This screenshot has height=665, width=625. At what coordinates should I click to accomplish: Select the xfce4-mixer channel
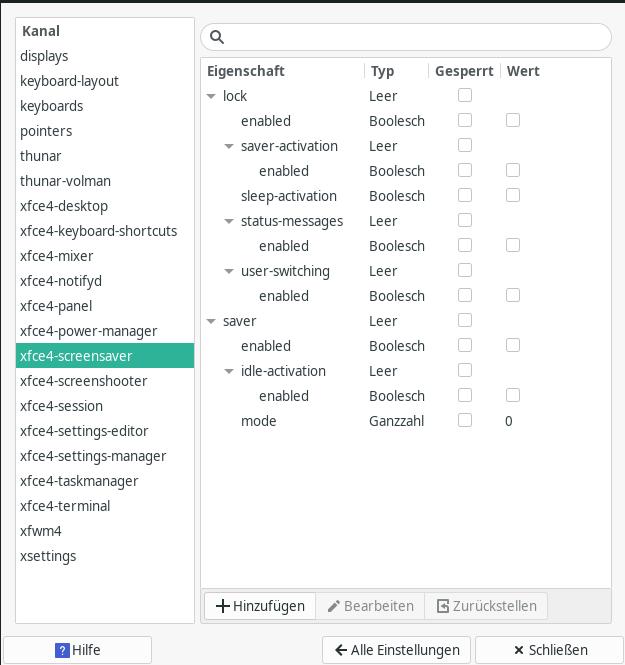105,256
